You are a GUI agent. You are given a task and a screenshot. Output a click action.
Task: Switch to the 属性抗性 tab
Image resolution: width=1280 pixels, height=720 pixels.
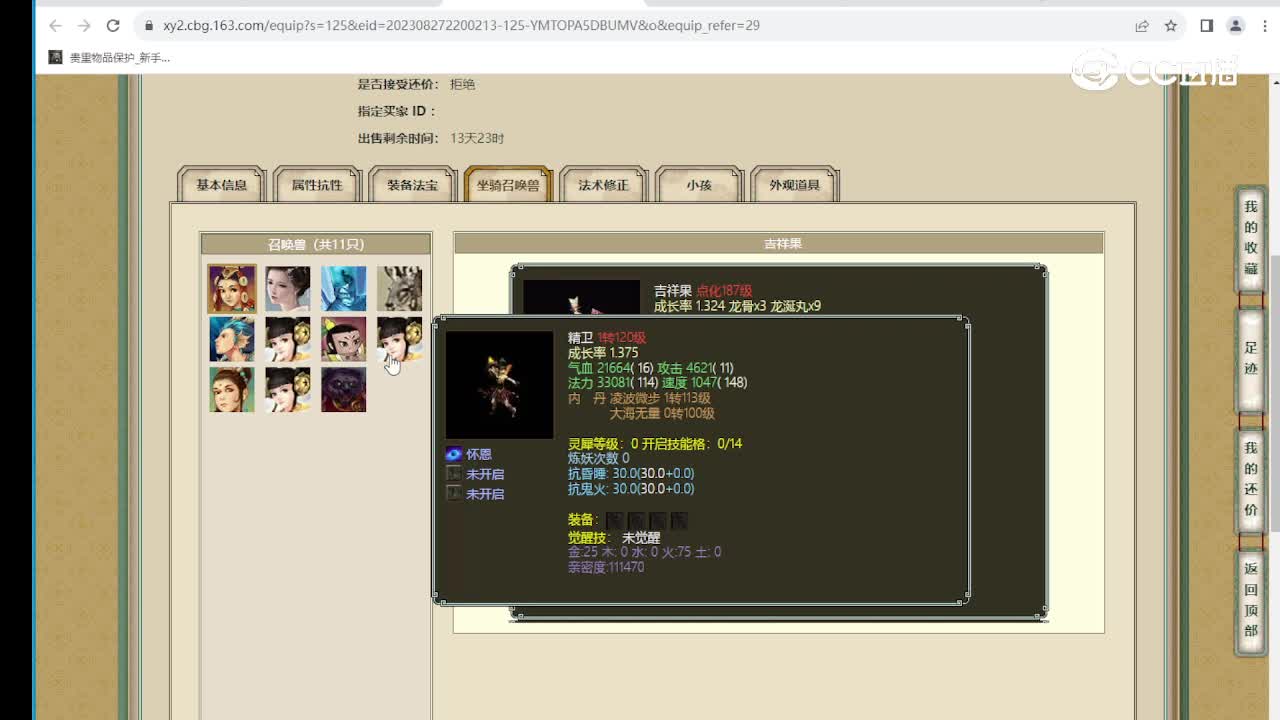(x=317, y=185)
